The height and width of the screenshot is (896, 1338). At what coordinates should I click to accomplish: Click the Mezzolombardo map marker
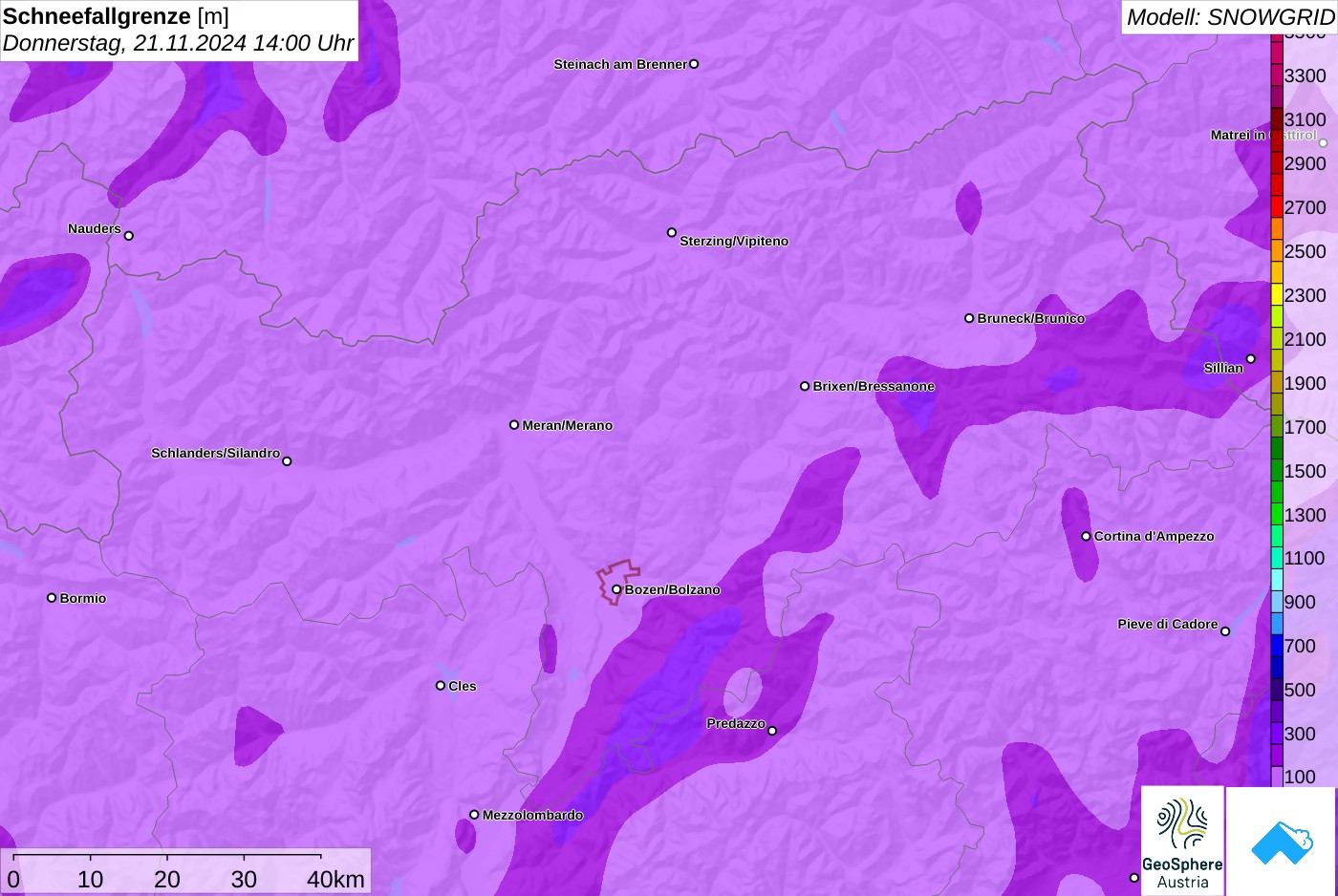coord(474,815)
